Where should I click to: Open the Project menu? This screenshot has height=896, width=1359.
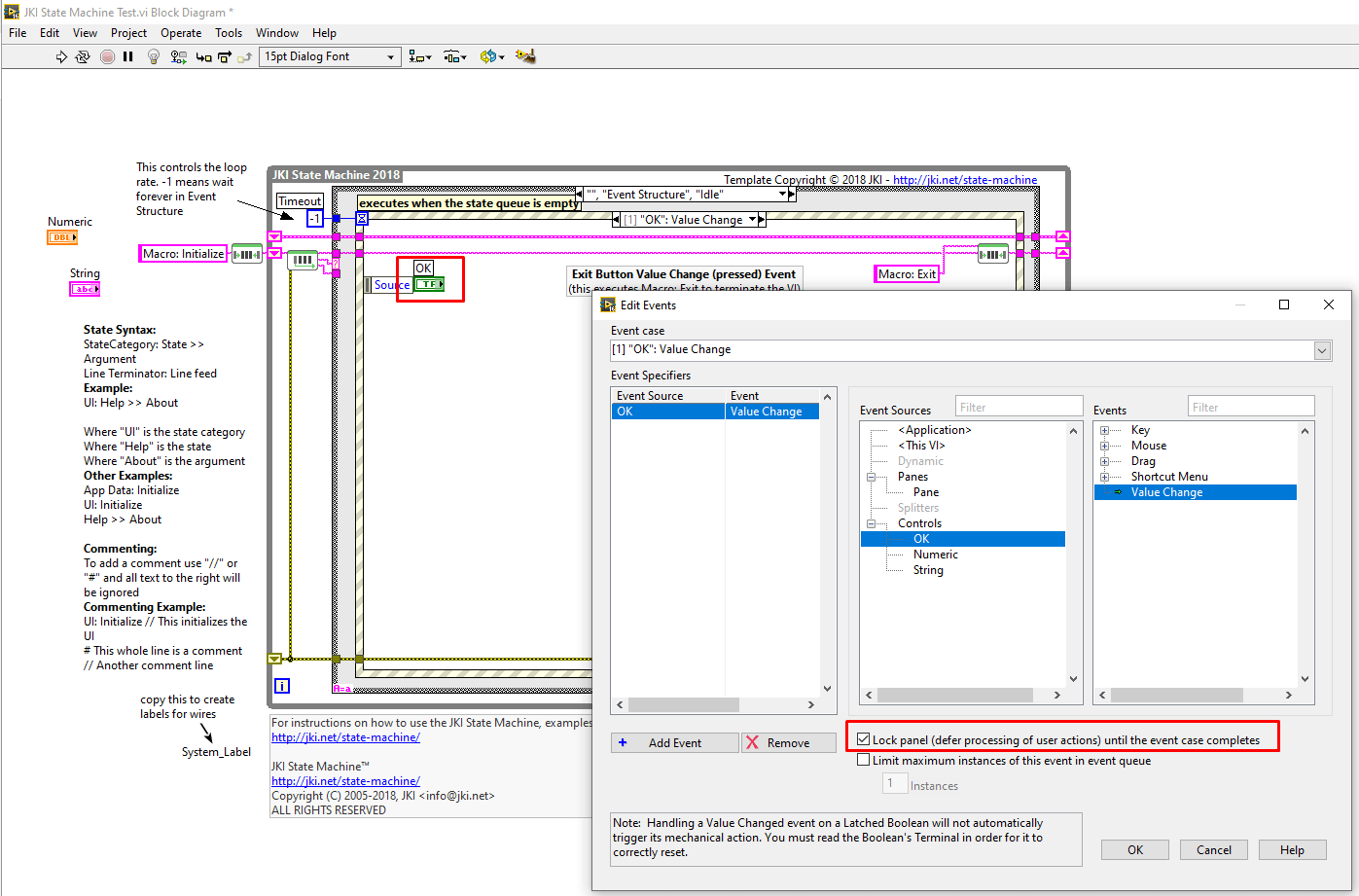(128, 32)
